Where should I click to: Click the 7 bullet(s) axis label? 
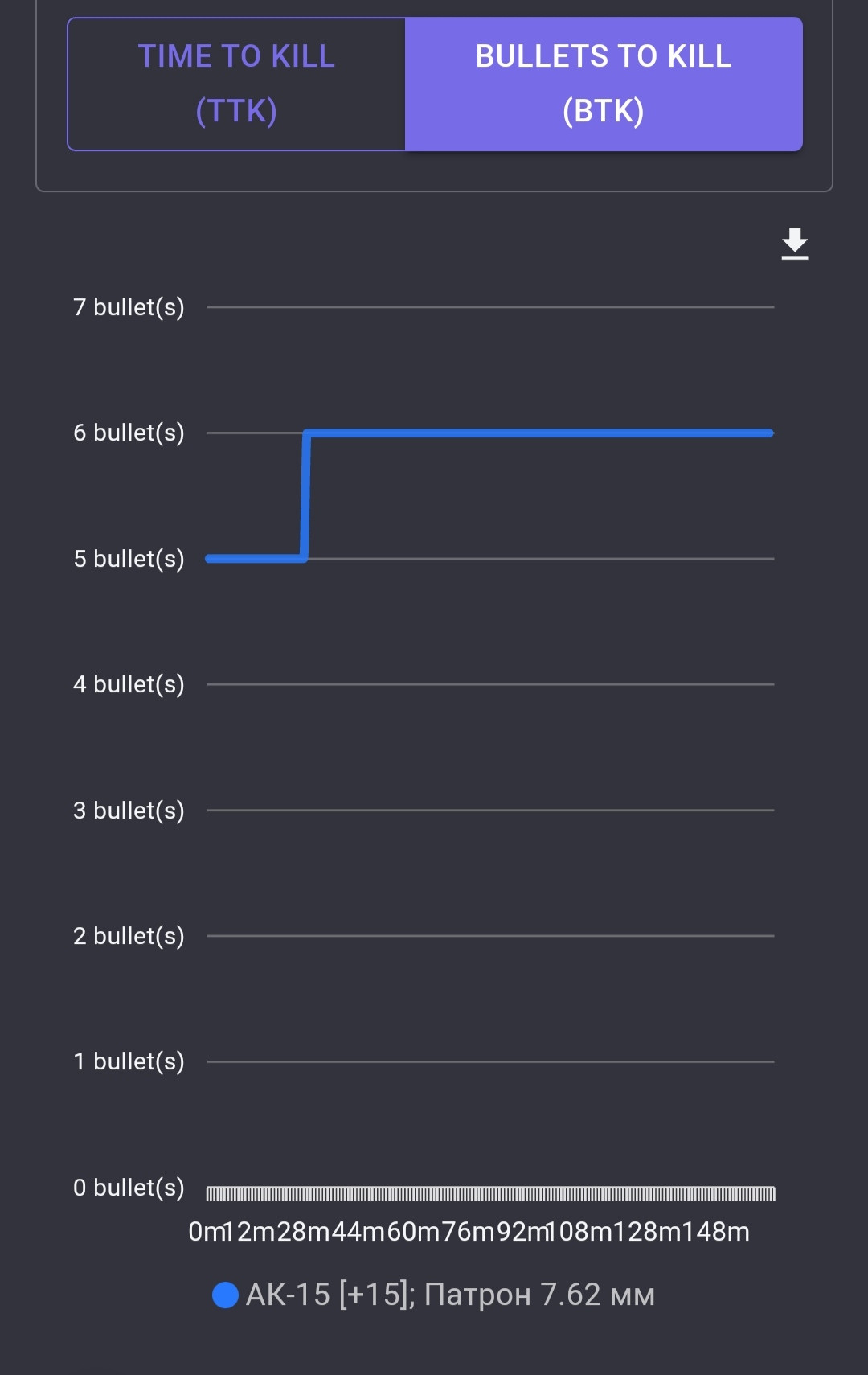129,307
